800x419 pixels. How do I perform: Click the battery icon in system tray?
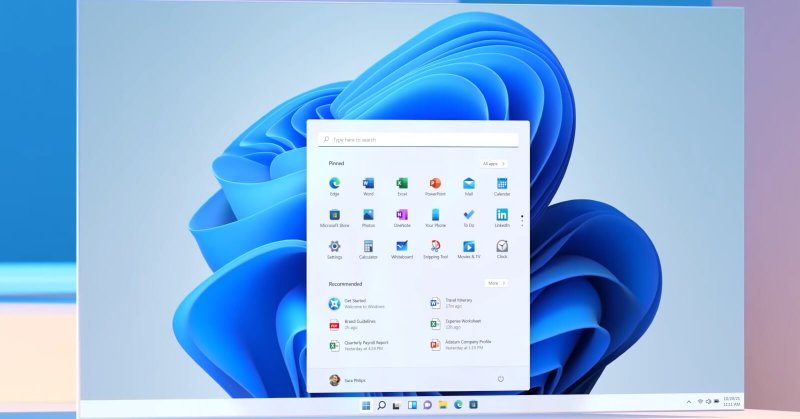point(716,402)
